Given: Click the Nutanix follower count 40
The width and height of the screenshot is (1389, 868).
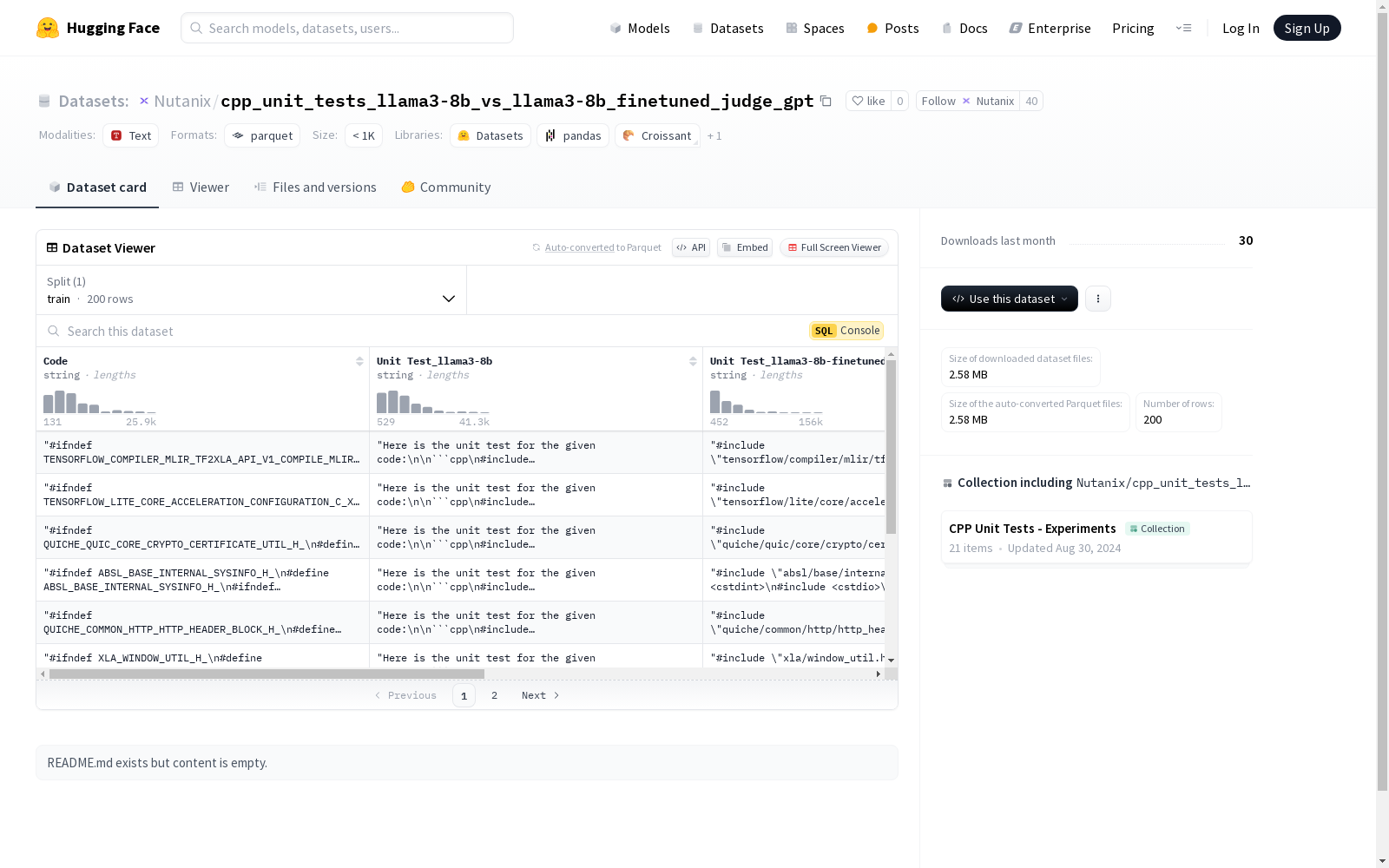Looking at the screenshot, I should [x=1031, y=101].
